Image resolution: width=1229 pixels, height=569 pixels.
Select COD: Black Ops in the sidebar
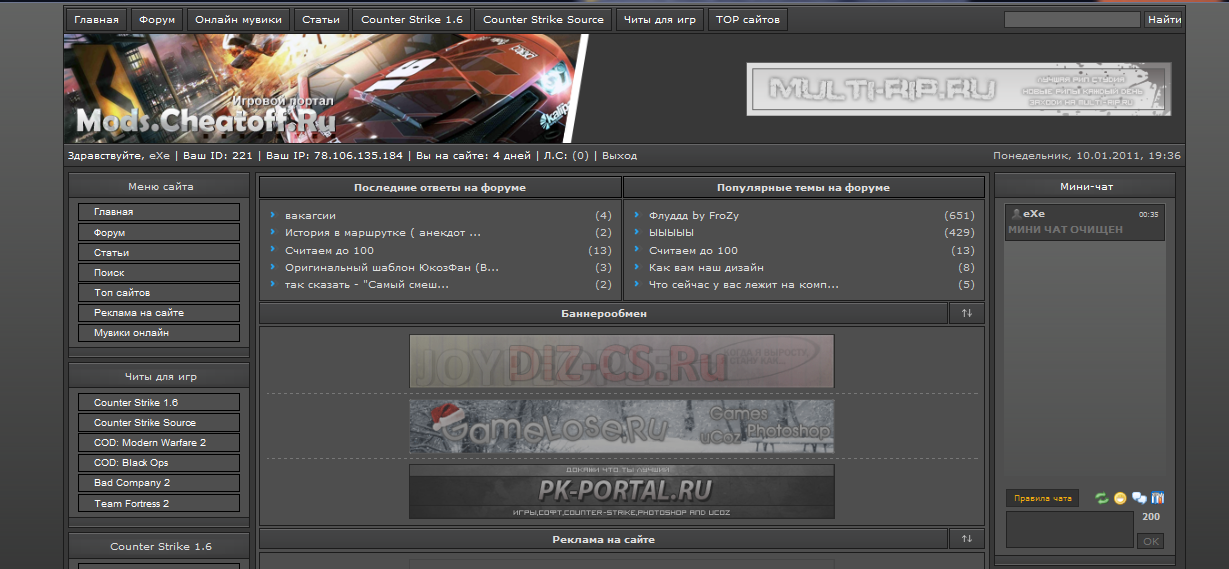[159, 463]
